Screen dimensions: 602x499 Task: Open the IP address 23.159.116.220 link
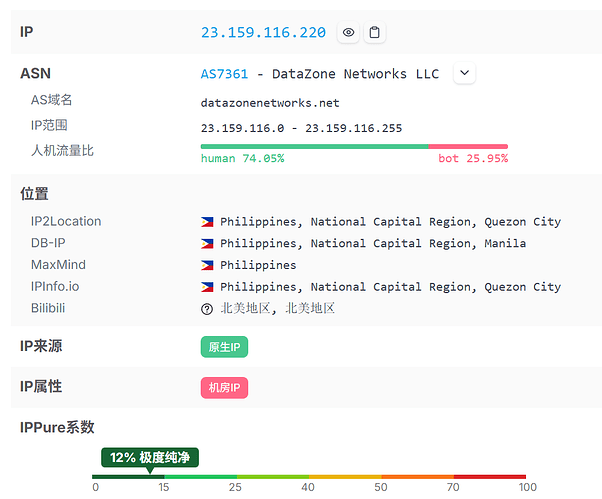click(x=263, y=33)
